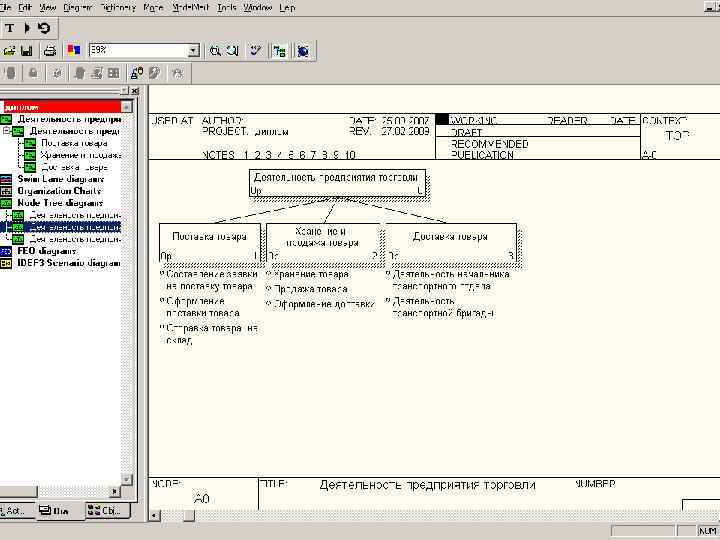Image resolution: width=720 pixels, height=540 pixels.
Task: Select the Swim Lane diagrams tree item
Action: (x=58, y=179)
